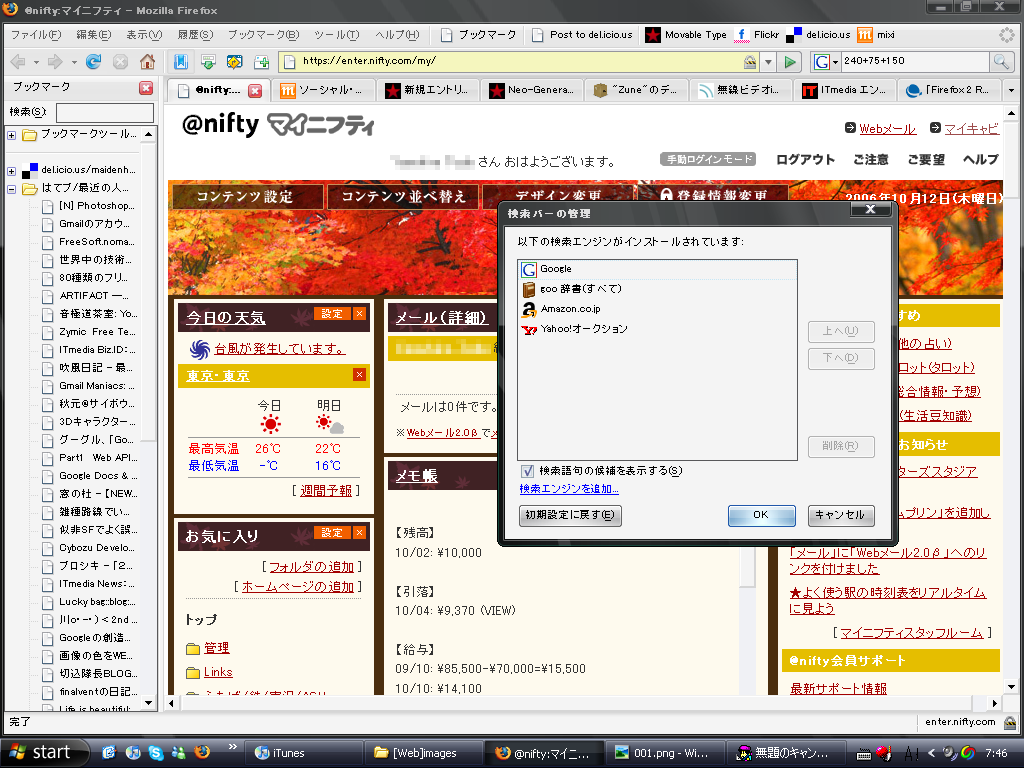Viewport: 1024px width, 768px height.
Task: Click the search magnifier icon in search bar
Action: 1000,62
